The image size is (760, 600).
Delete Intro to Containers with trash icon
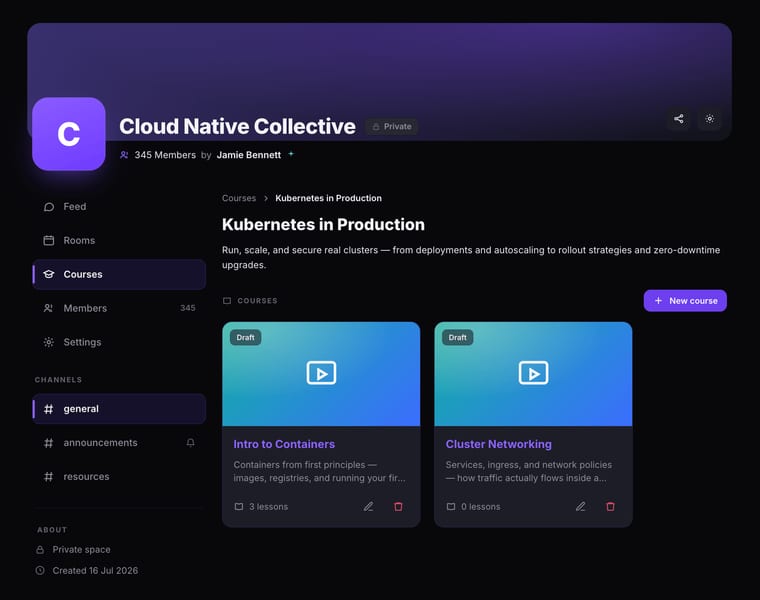[398, 506]
